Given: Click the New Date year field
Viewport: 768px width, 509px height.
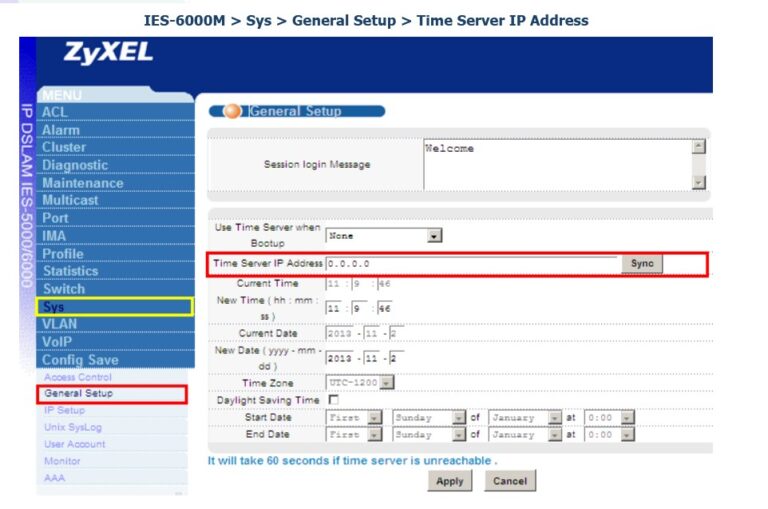Looking at the screenshot, I should [340, 358].
